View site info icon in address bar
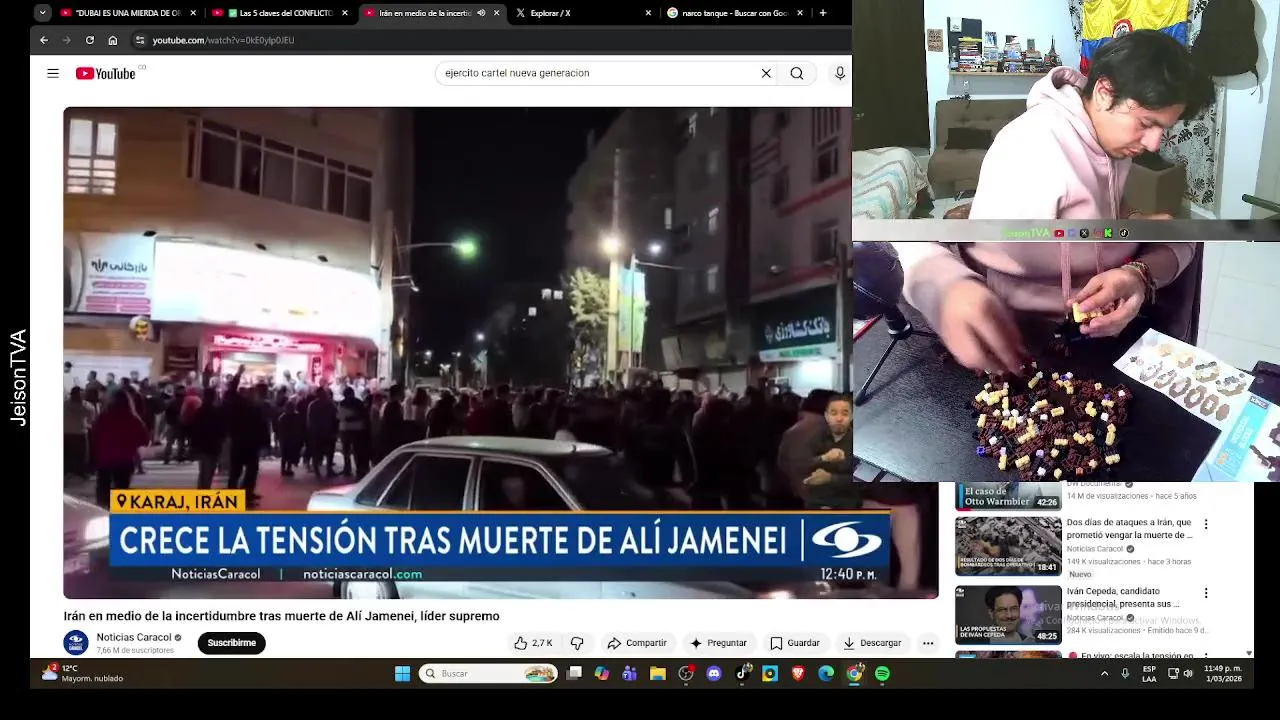Screen dimensions: 1280x720 click(140, 40)
